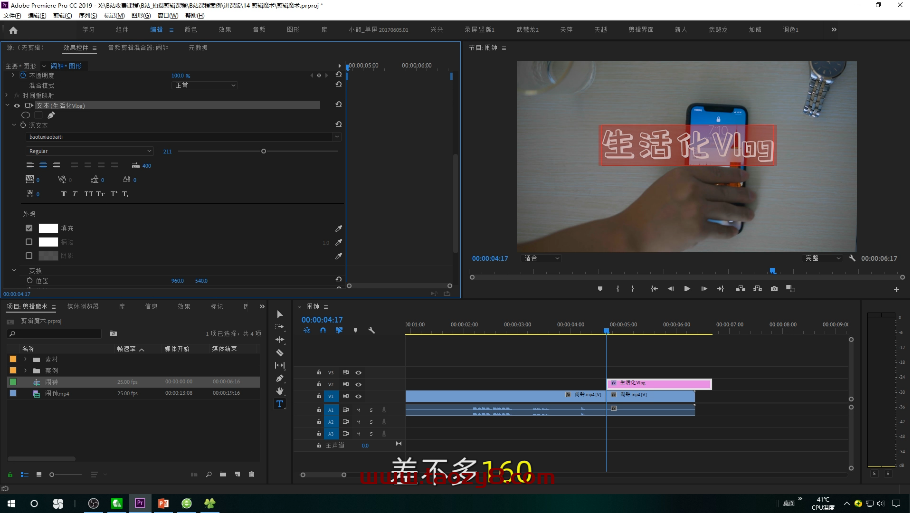Viewport: 910px width, 514px height.
Task: Mute the A1 audio track
Action: coord(359,410)
